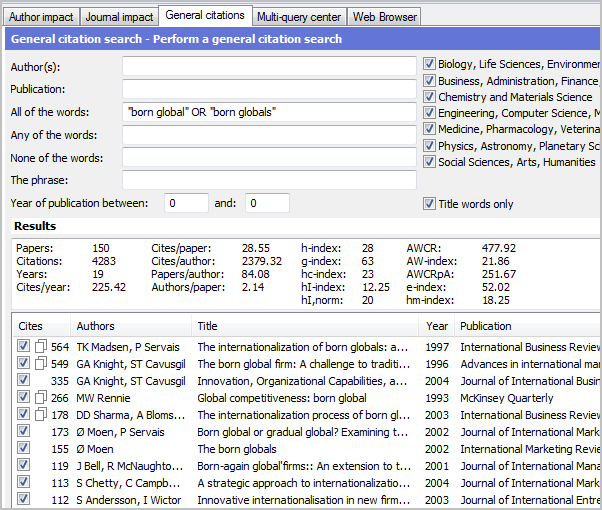Sort results by the Title column header
Image resolution: width=602 pixels, height=510 pixels.
pos(305,326)
